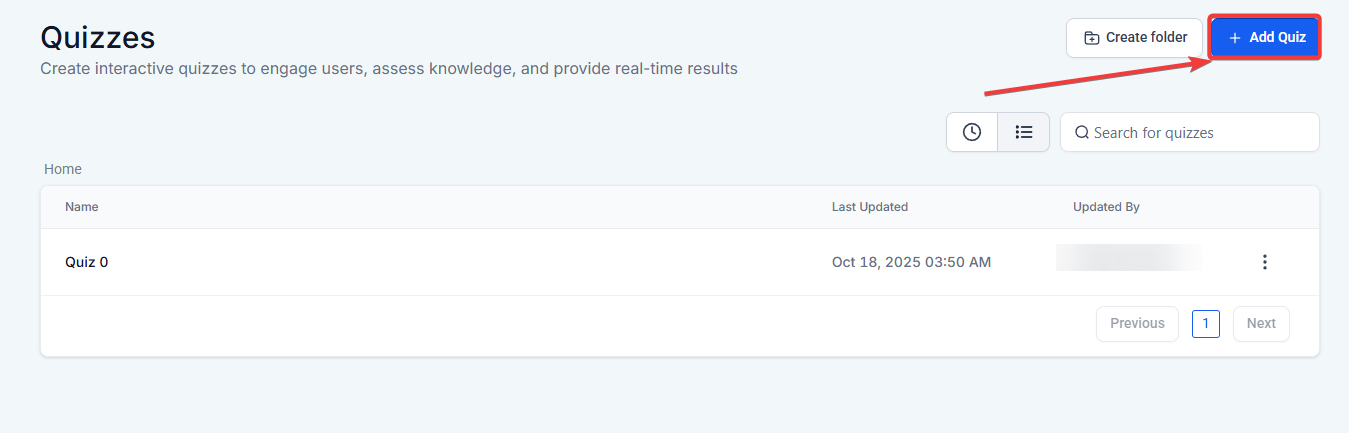Image resolution: width=1349 pixels, height=433 pixels.
Task: Click the Quizzes page heading
Action: [x=98, y=38]
